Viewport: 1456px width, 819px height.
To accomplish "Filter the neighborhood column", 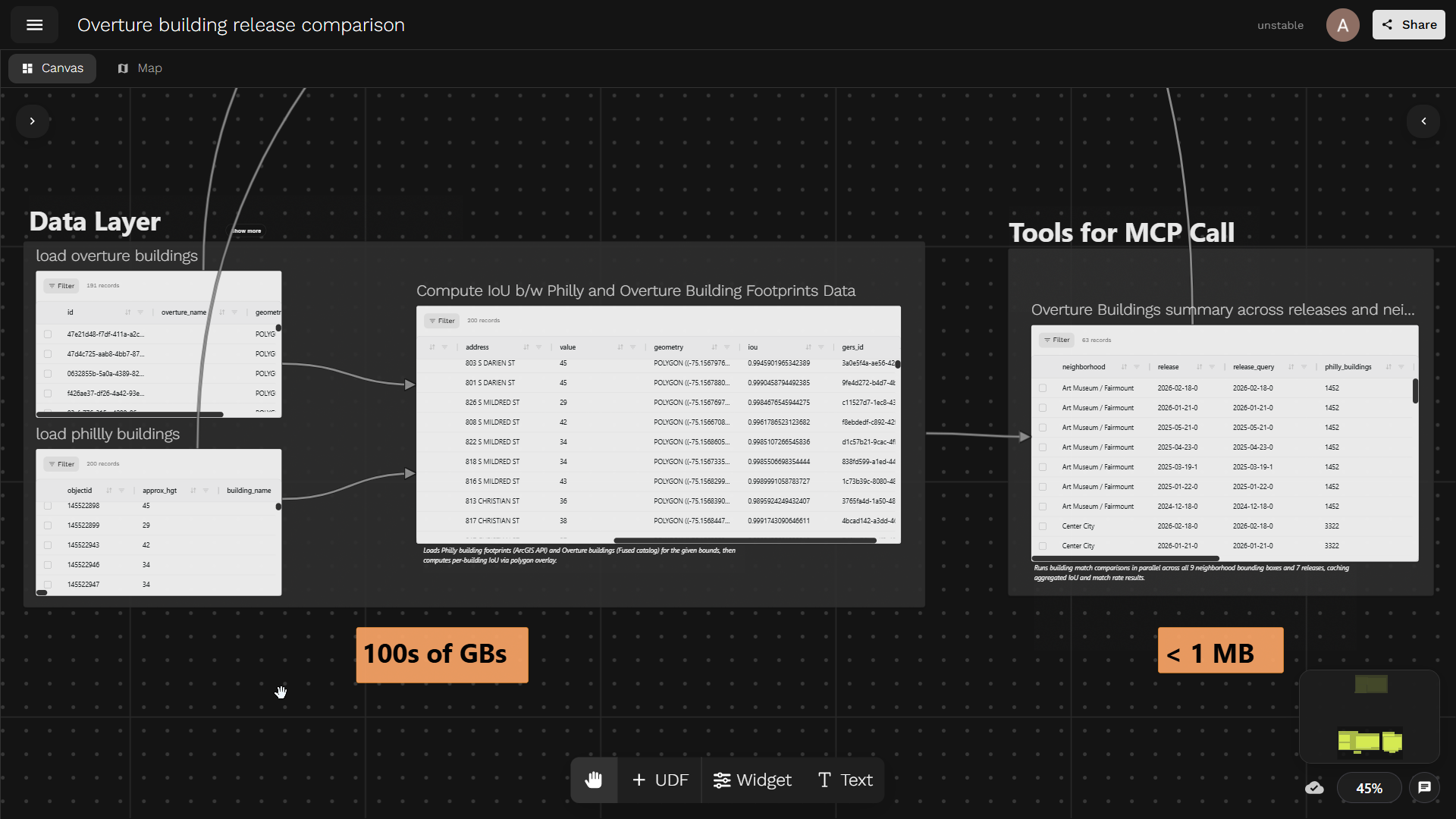I will point(1136,367).
